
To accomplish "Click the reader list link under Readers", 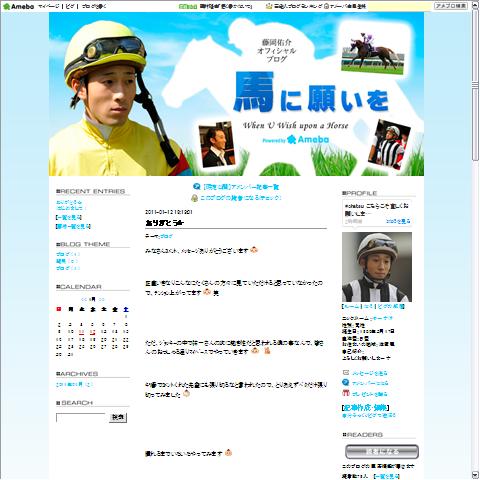I will point(386,476).
